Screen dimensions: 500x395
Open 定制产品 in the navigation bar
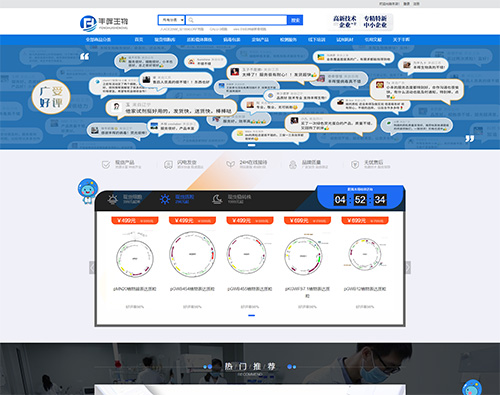point(260,40)
